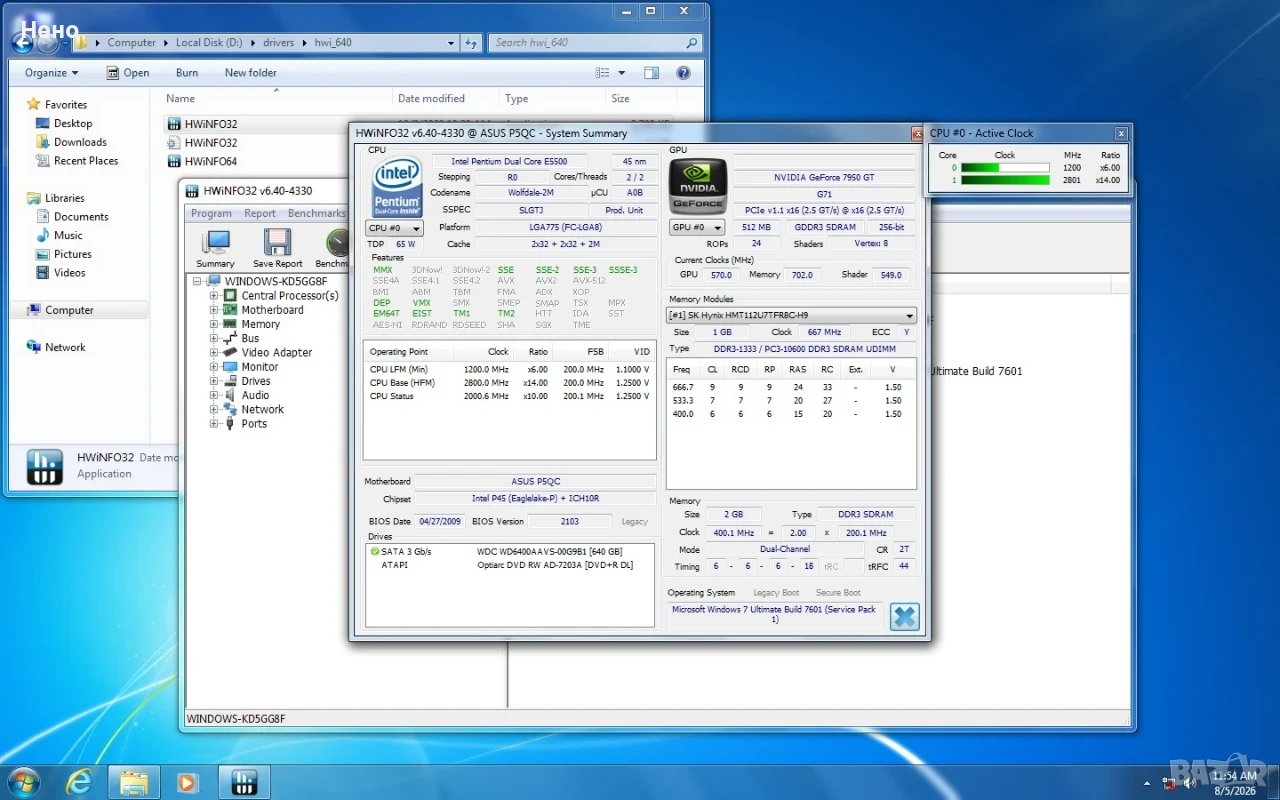Viewport: 1280px width, 800px height.
Task: Open the GPU #0 selector dropdown
Action: (696, 228)
